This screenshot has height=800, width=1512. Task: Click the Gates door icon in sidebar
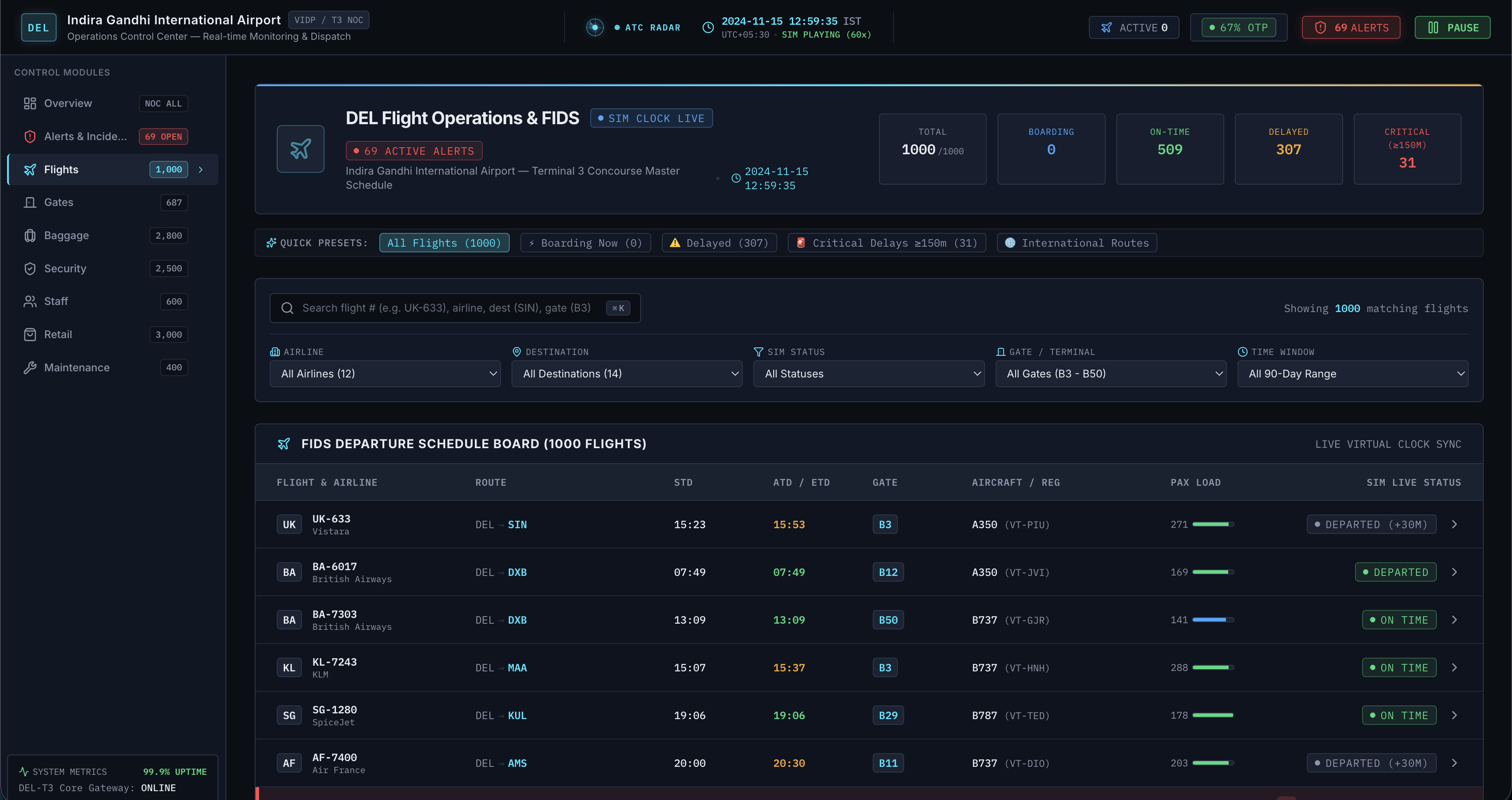[30, 202]
